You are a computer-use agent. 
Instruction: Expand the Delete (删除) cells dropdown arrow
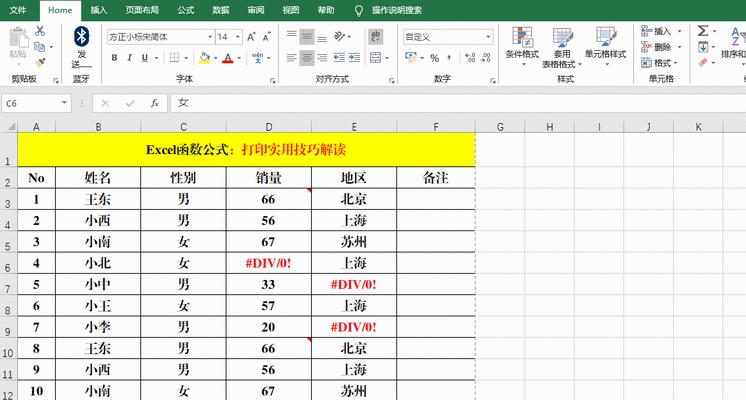679,47
